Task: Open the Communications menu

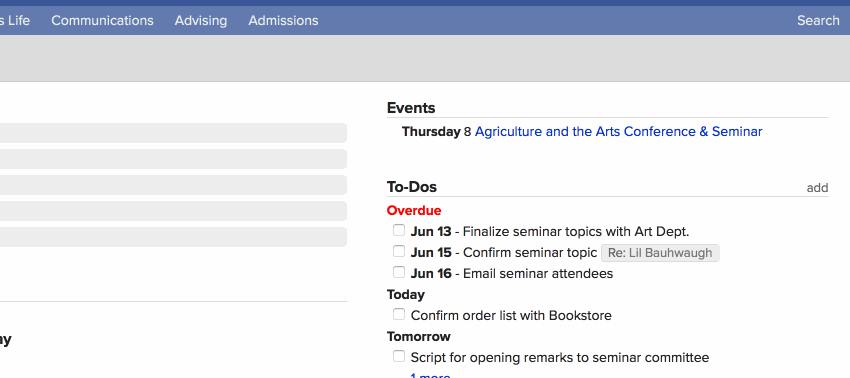Action: tap(102, 21)
